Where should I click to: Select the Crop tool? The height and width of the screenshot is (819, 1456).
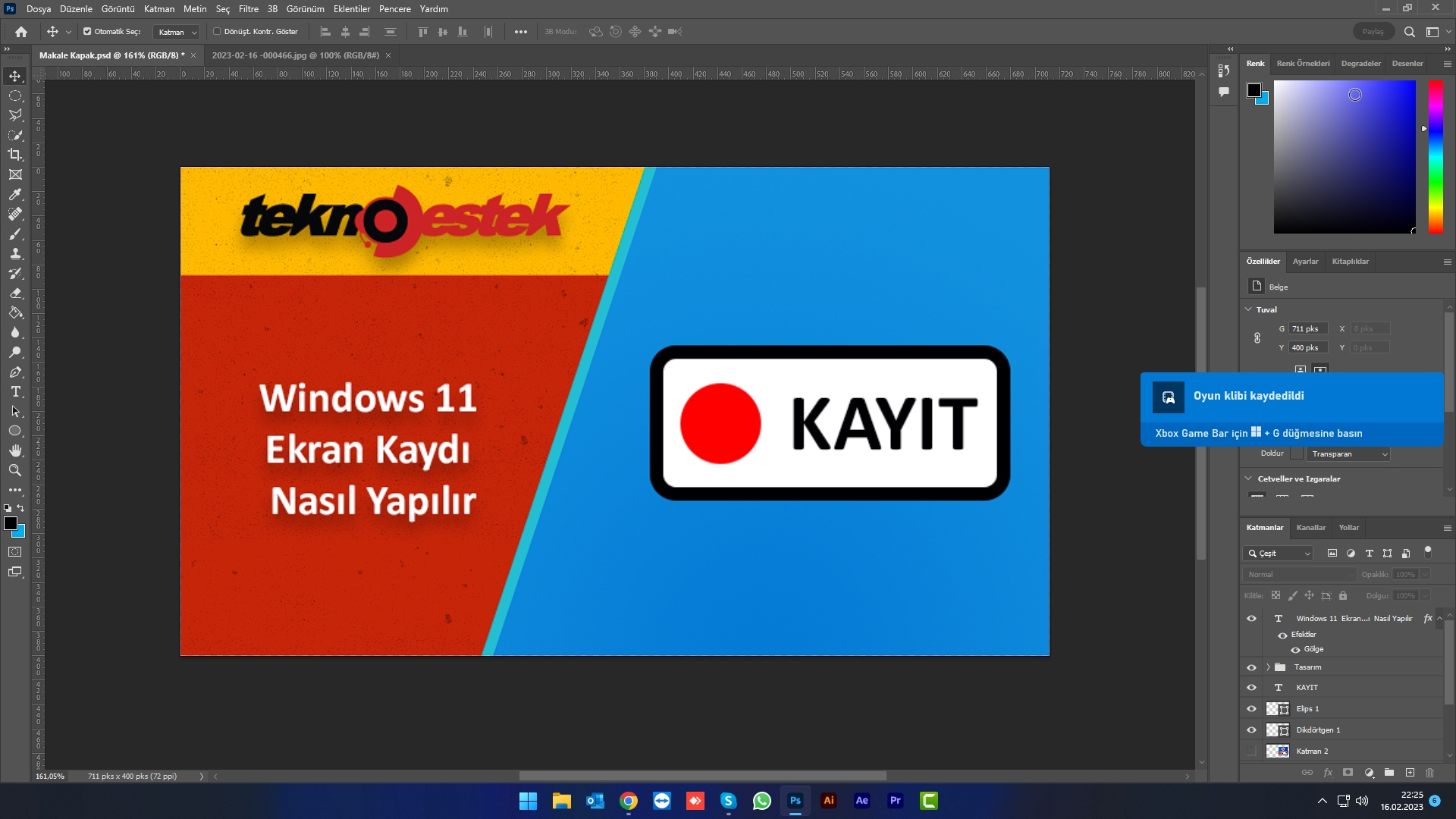[x=15, y=155]
